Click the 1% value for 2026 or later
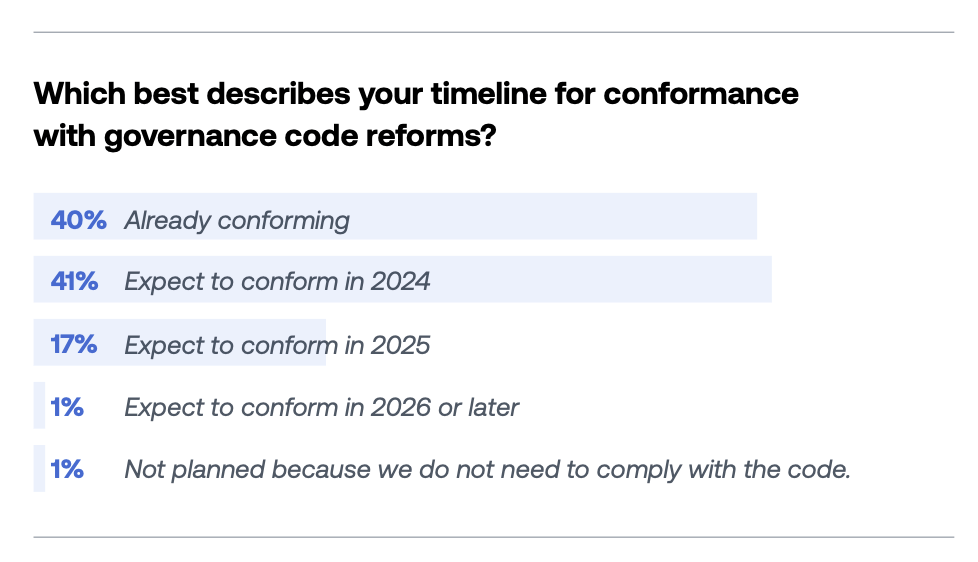 (67, 408)
